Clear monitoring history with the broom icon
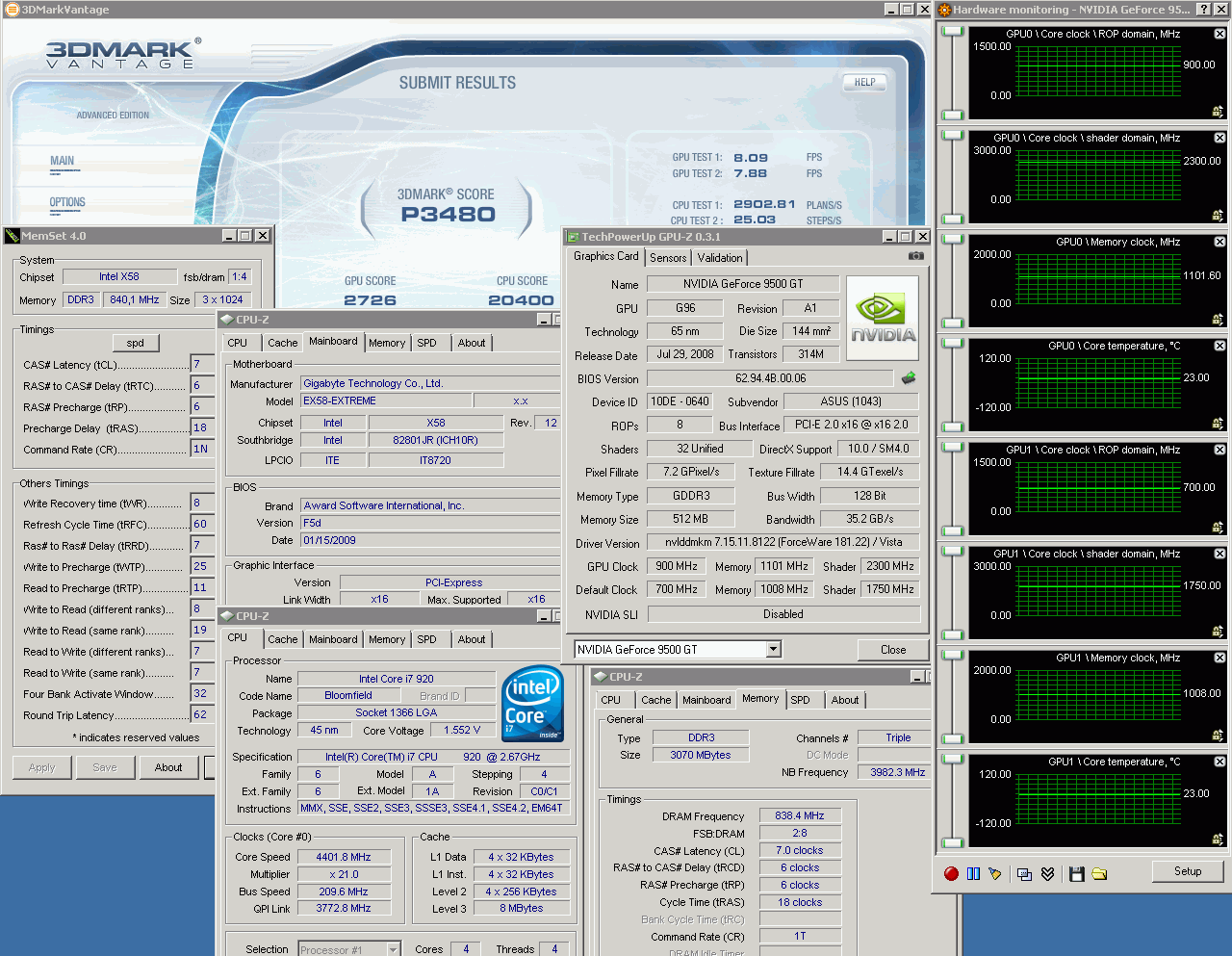The image size is (1232, 956). click(995, 873)
